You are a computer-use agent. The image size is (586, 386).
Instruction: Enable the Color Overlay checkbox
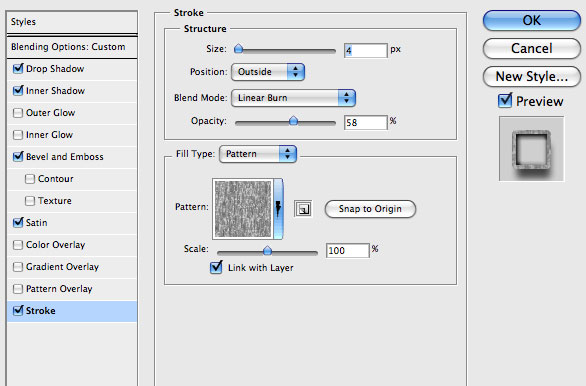pos(18,245)
